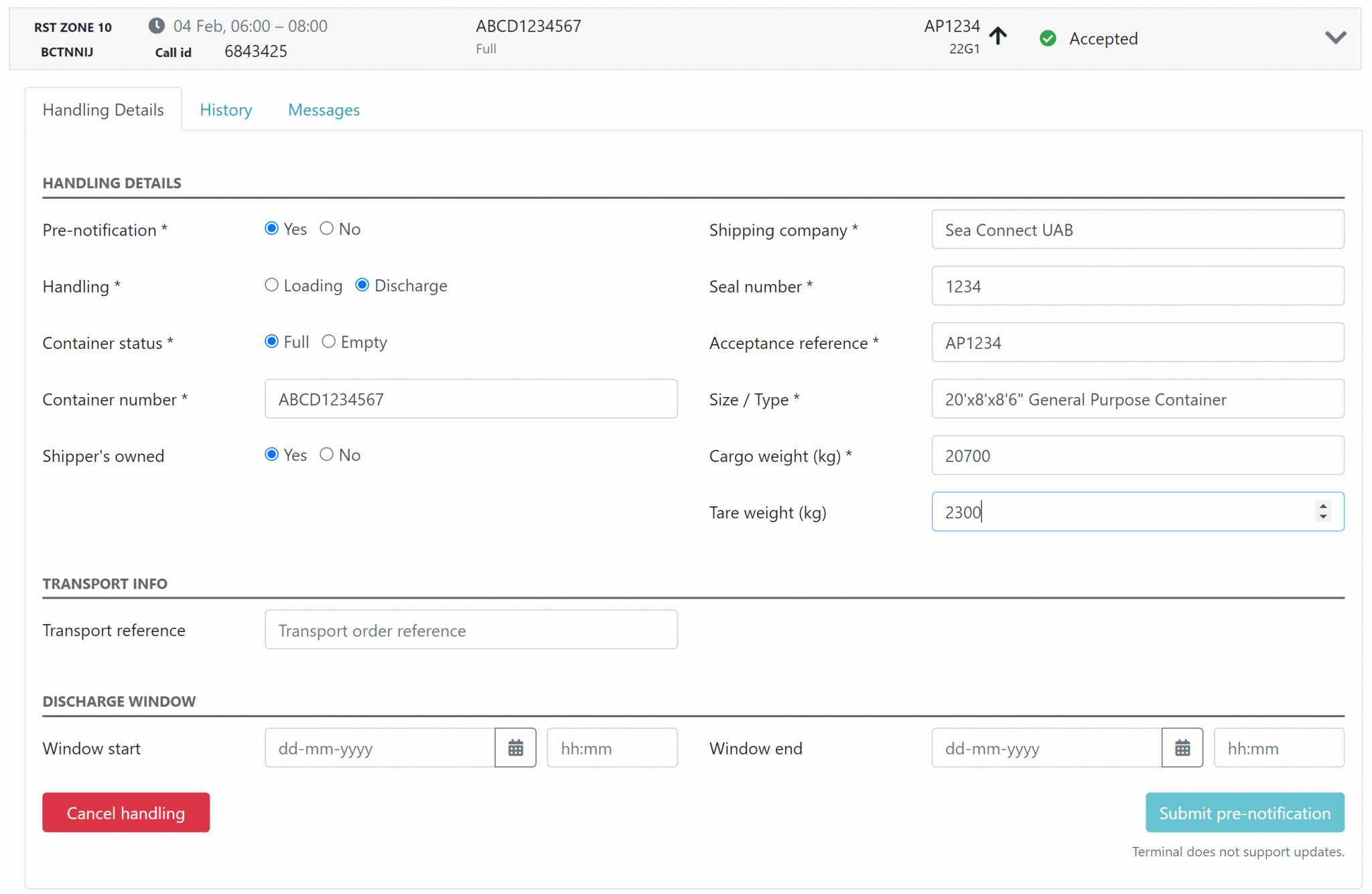Viewport: 1372px width, 894px height.
Task: Set container status to Empty
Action: [328, 342]
